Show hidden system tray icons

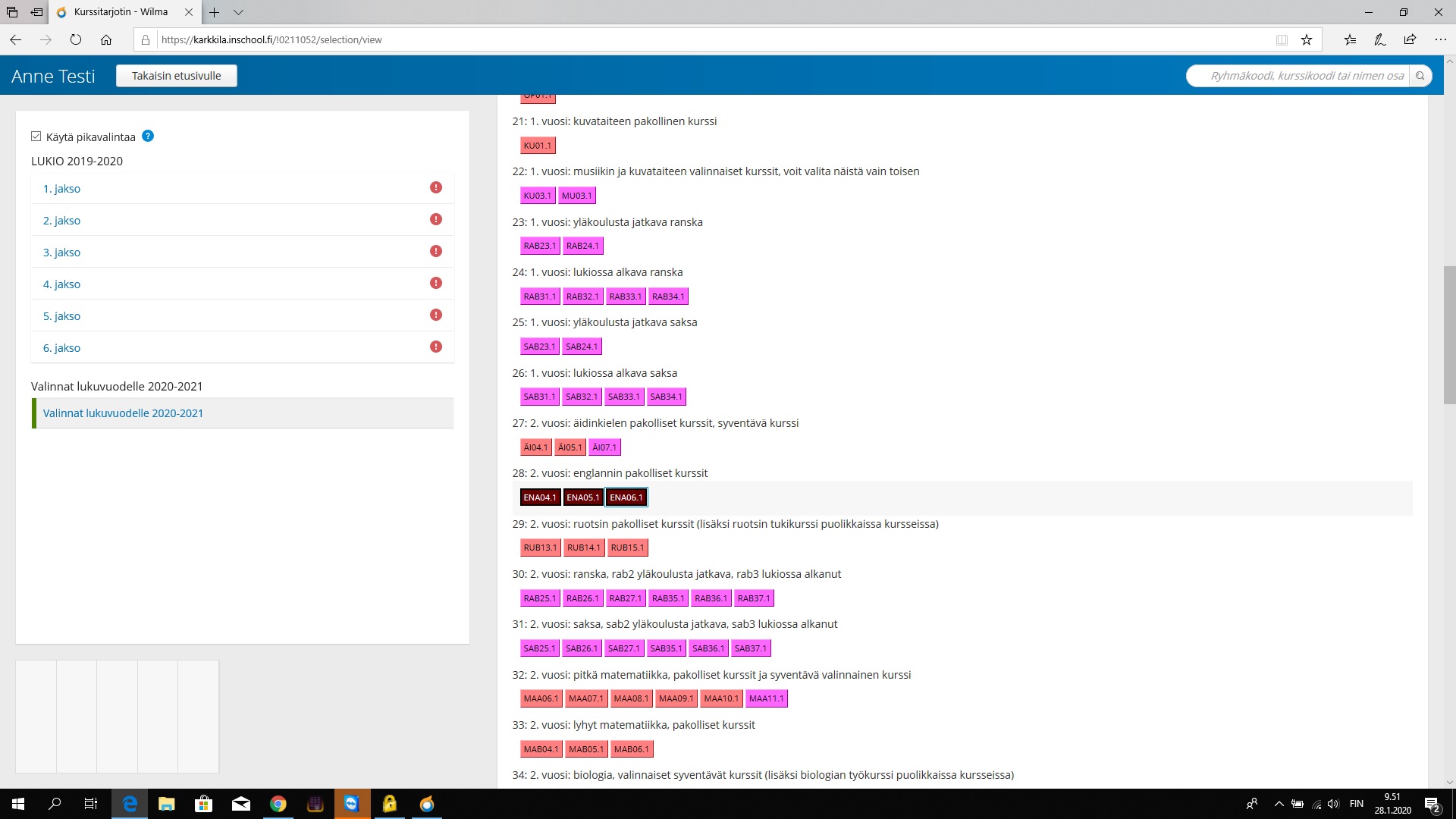(1279, 804)
